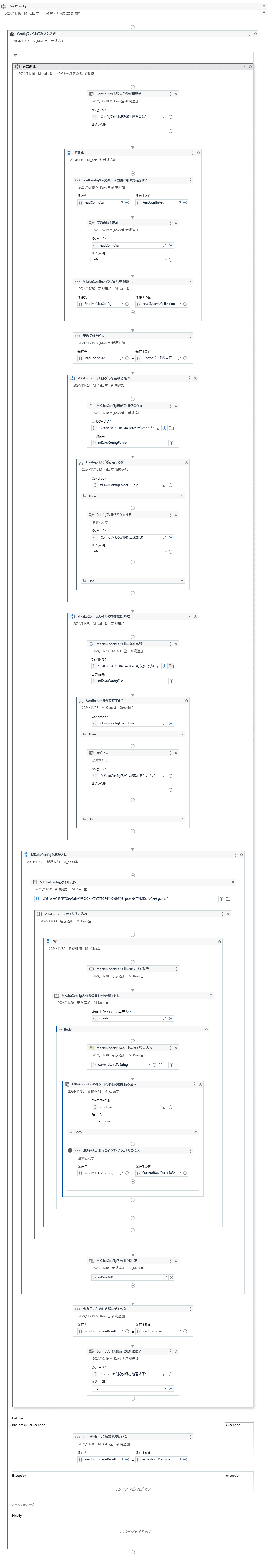Click plus button next to ReacConfigArg value
274x1568 pixels.
185,203
